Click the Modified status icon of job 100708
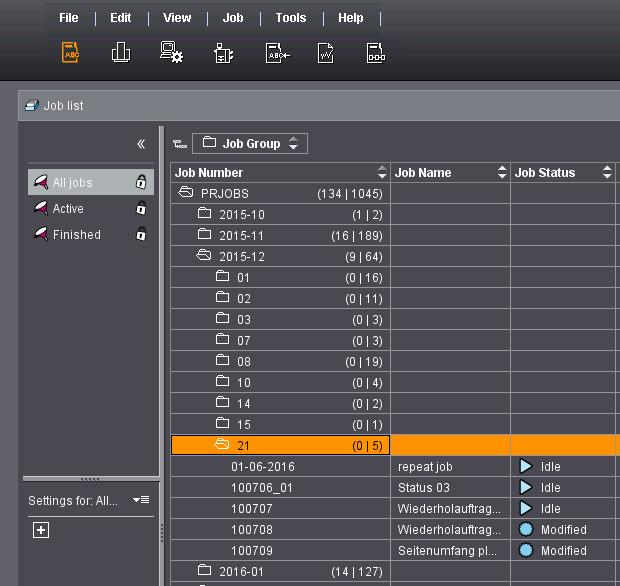The height and width of the screenshot is (586, 620). coord(525,529)
